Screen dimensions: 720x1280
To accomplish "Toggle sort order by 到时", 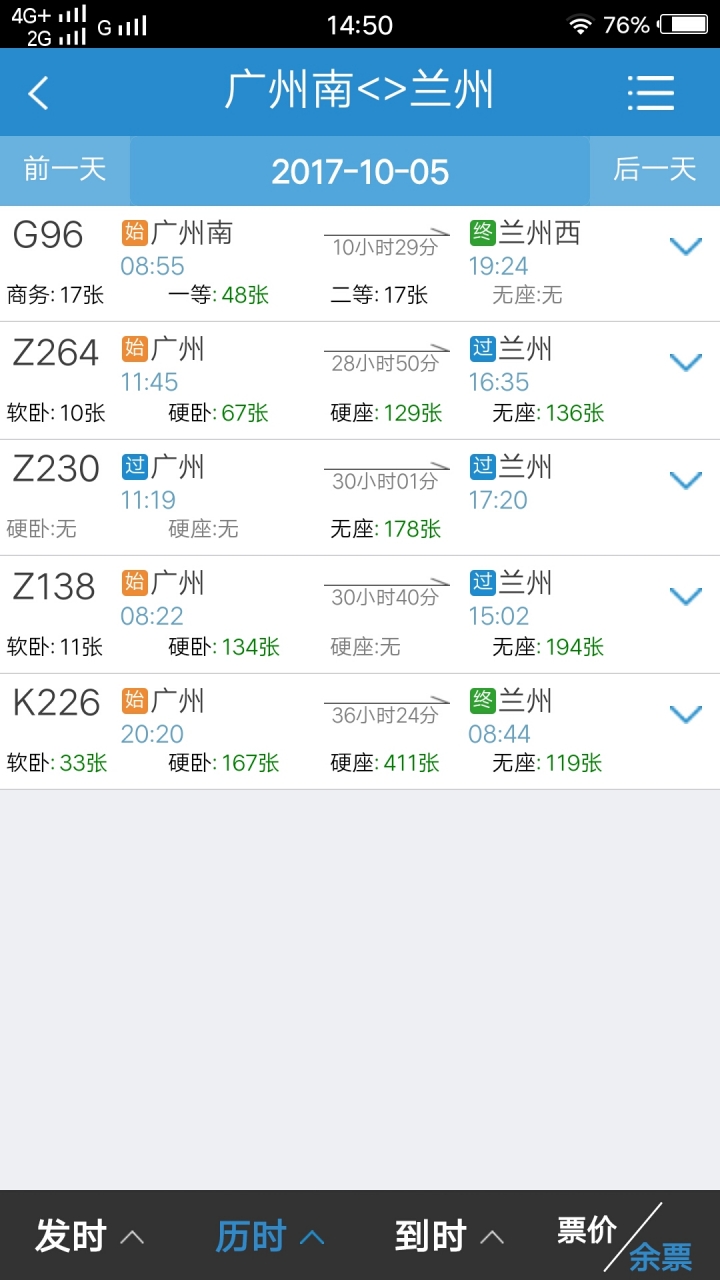I will pos(449,1237).
